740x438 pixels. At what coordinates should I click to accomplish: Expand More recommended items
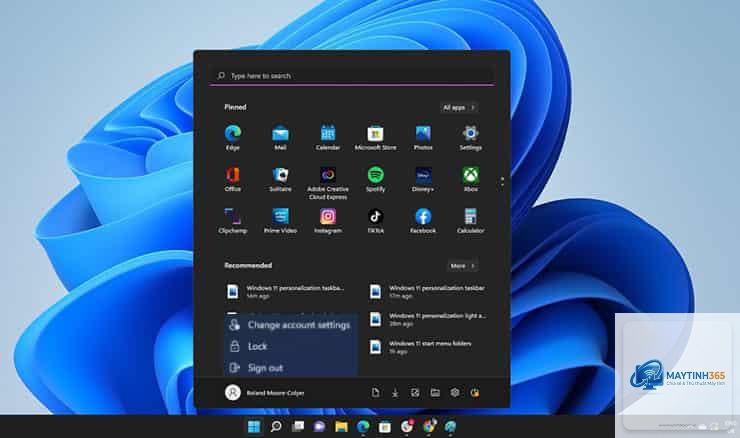point(462,266)
